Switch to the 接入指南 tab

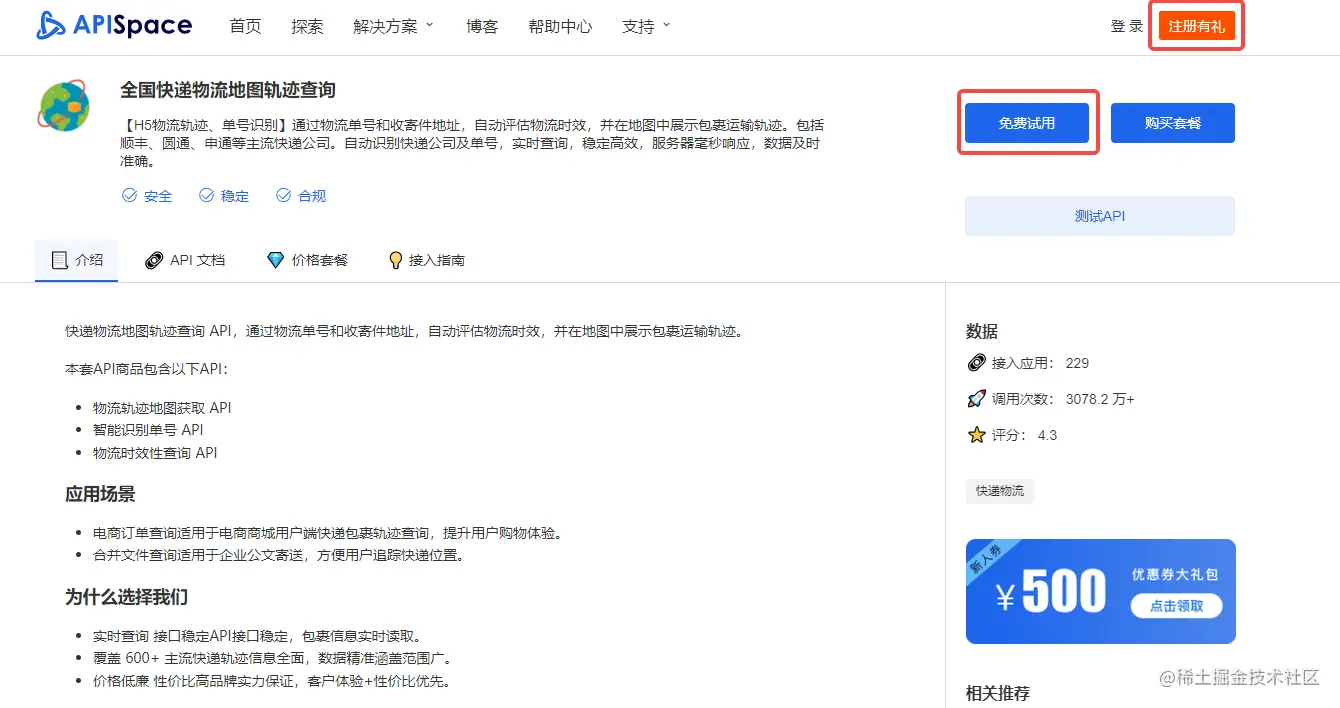pos(426,260)
